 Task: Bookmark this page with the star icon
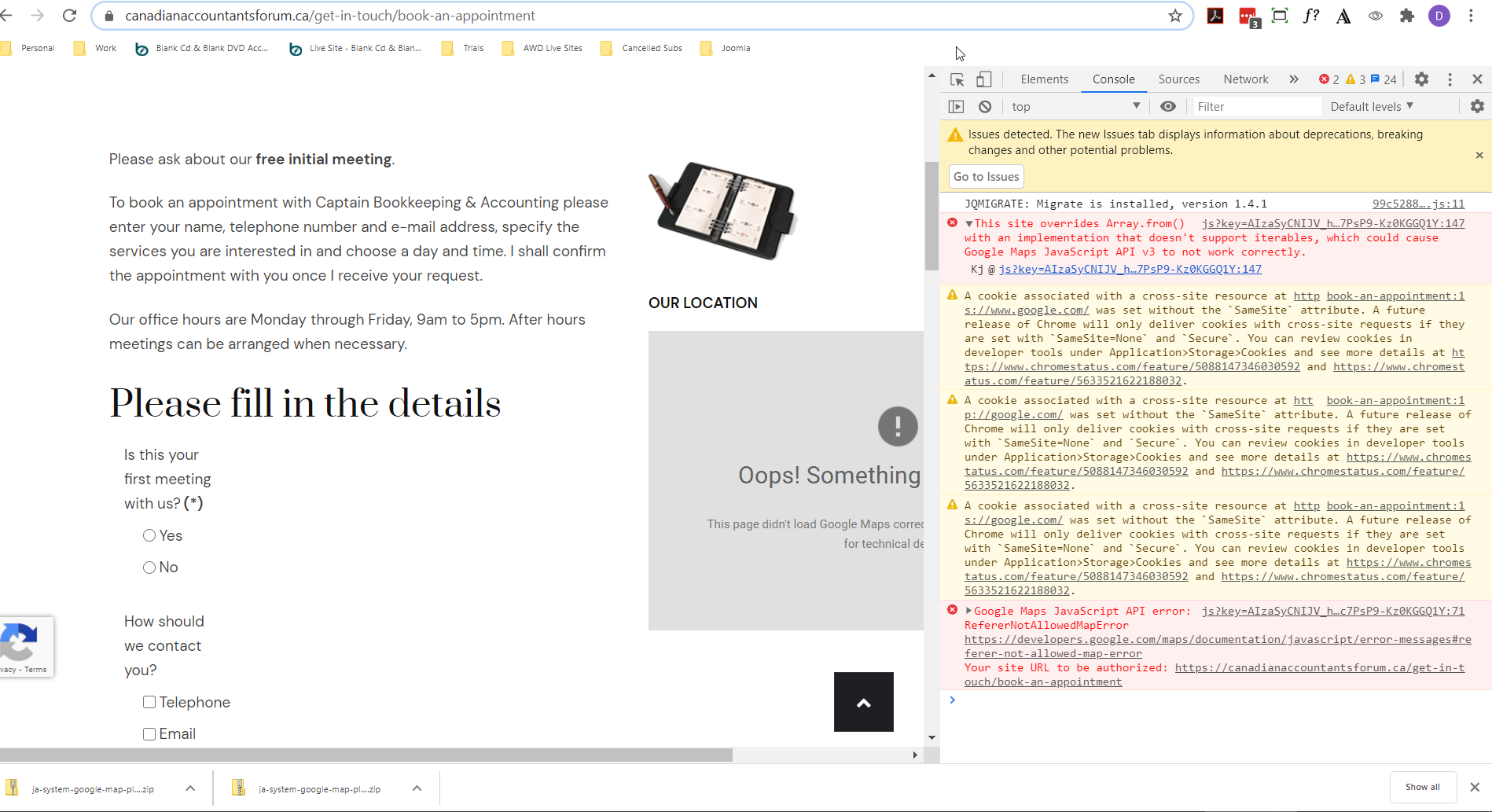coord(1175,16)
